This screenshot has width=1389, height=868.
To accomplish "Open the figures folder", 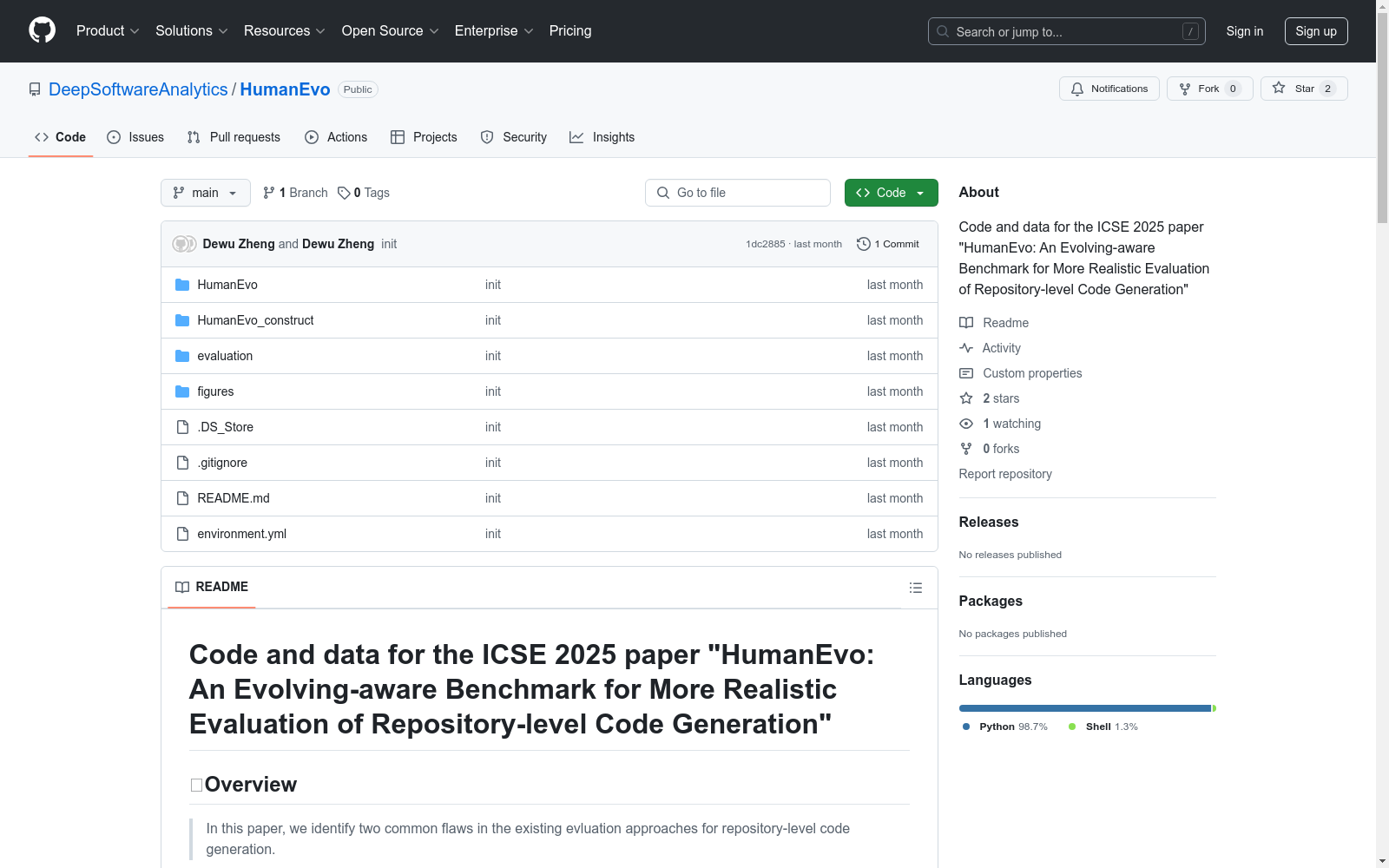I will (x=215, y=391).
